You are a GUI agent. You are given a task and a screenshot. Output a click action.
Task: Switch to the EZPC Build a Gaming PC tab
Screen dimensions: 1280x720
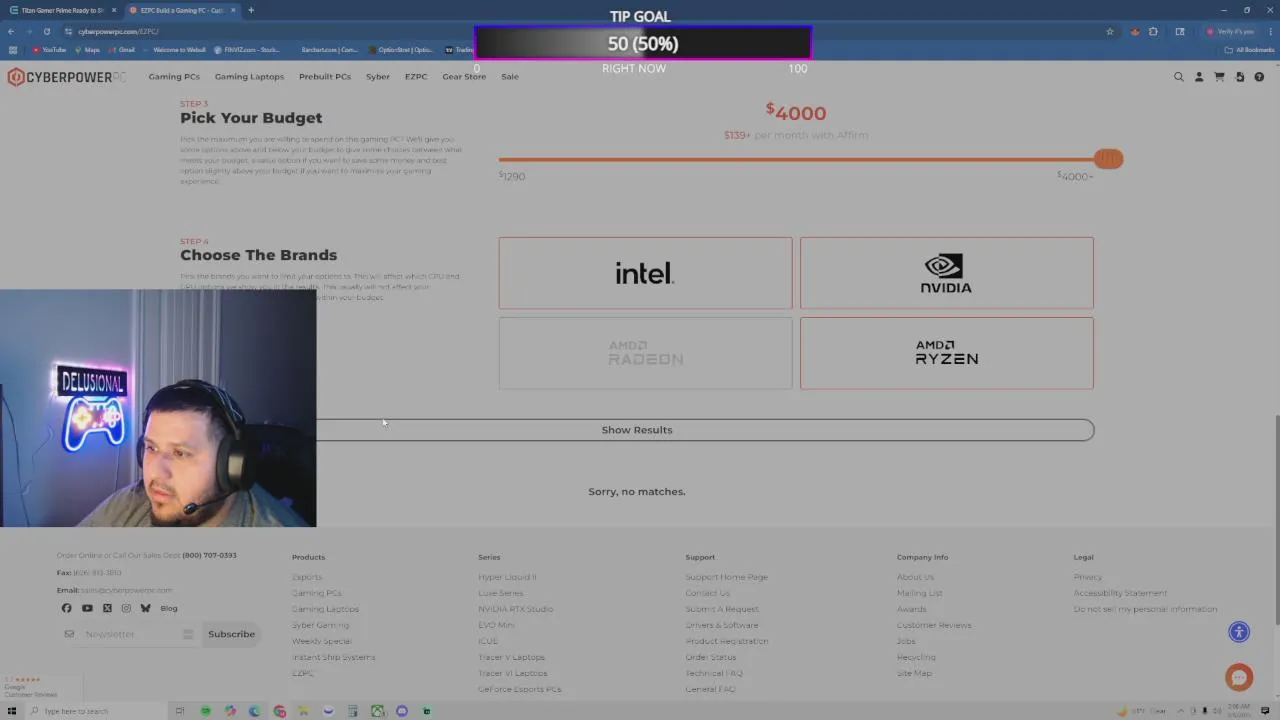[x=181, y=10]
